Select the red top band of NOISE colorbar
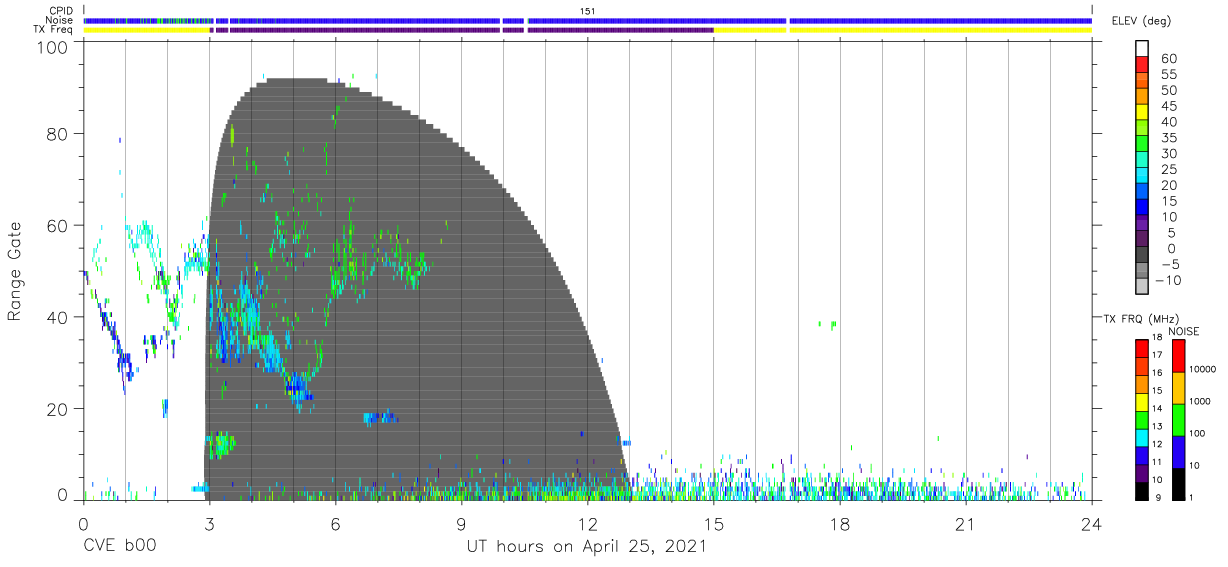The image size is (1228, 567). (1178, 356)
